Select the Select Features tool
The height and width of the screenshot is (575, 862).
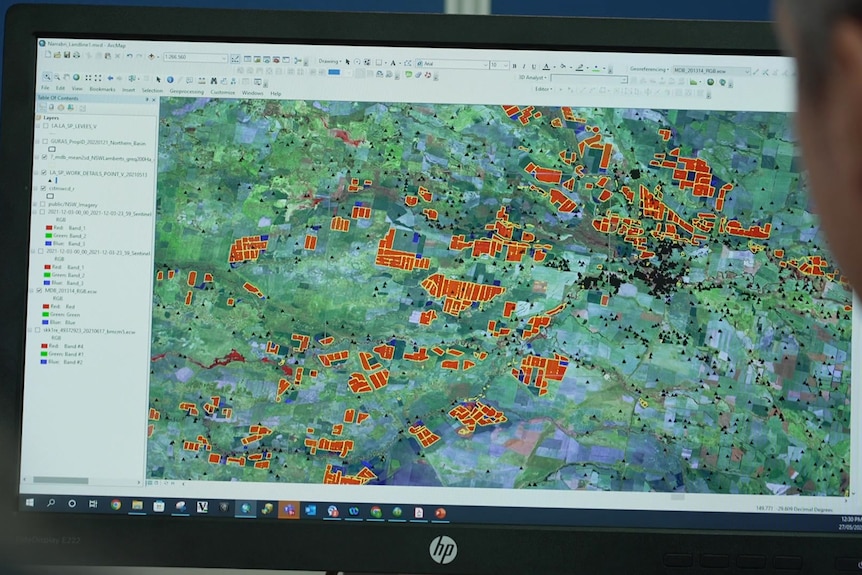[132, 78]
